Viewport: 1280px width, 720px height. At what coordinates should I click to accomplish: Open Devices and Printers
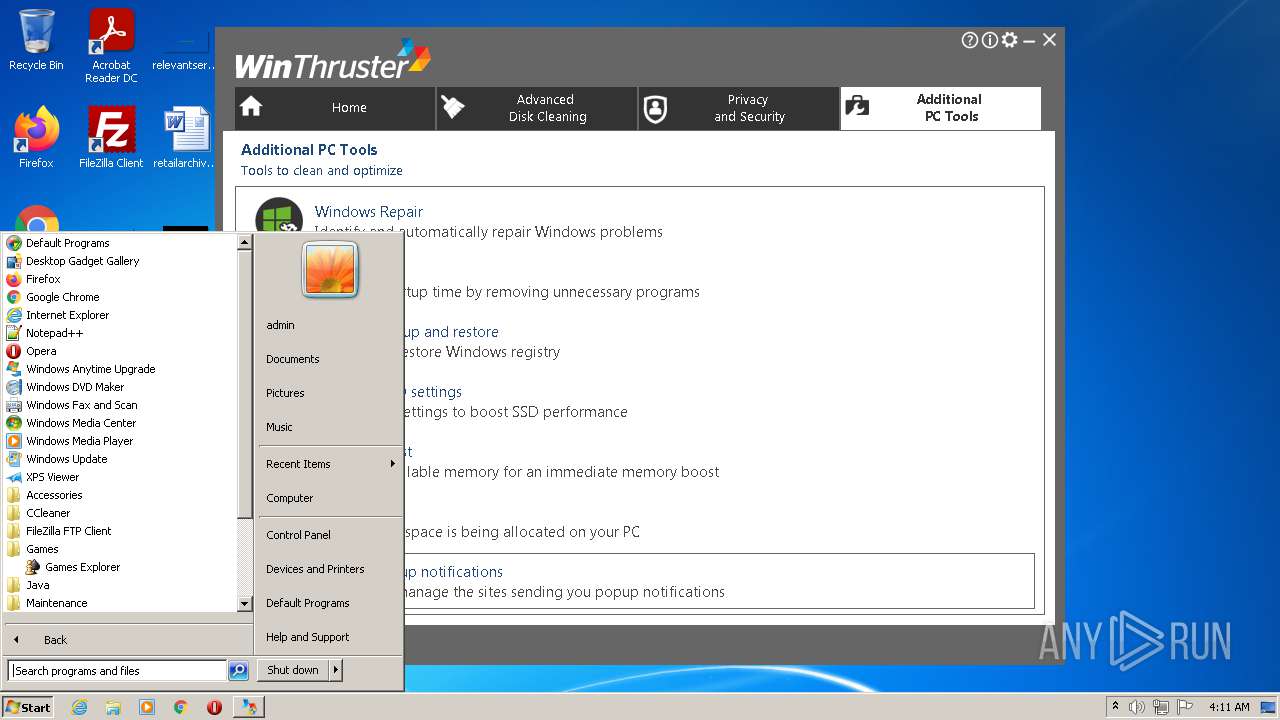tap(315, 569)
